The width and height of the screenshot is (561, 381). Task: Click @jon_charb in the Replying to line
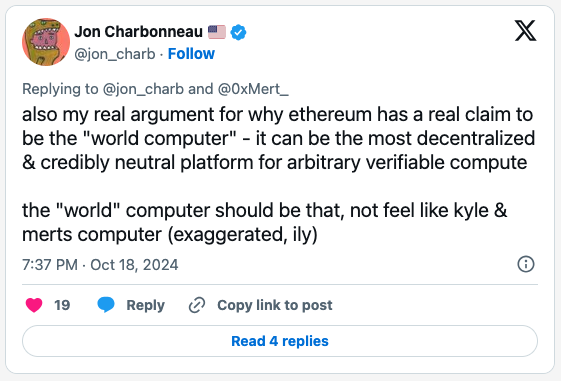(143, 89)
